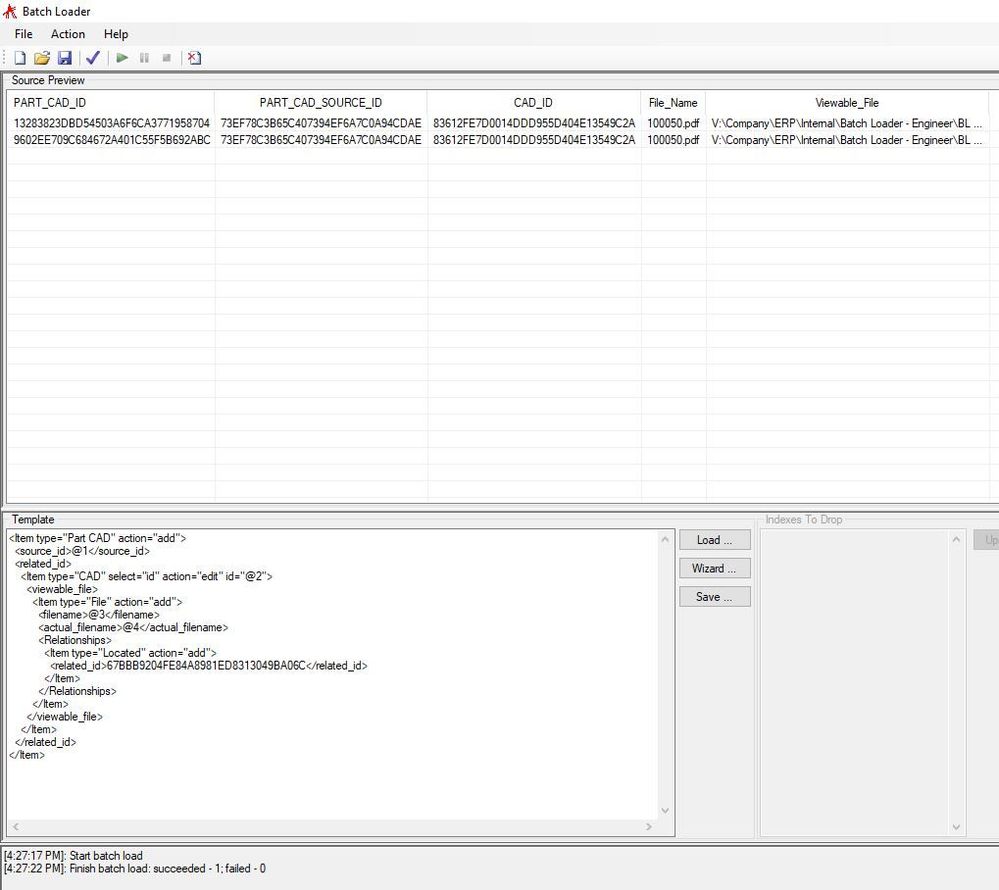
Task: Click template scrollbar down arrow
Action: click(x=665, y=810)
